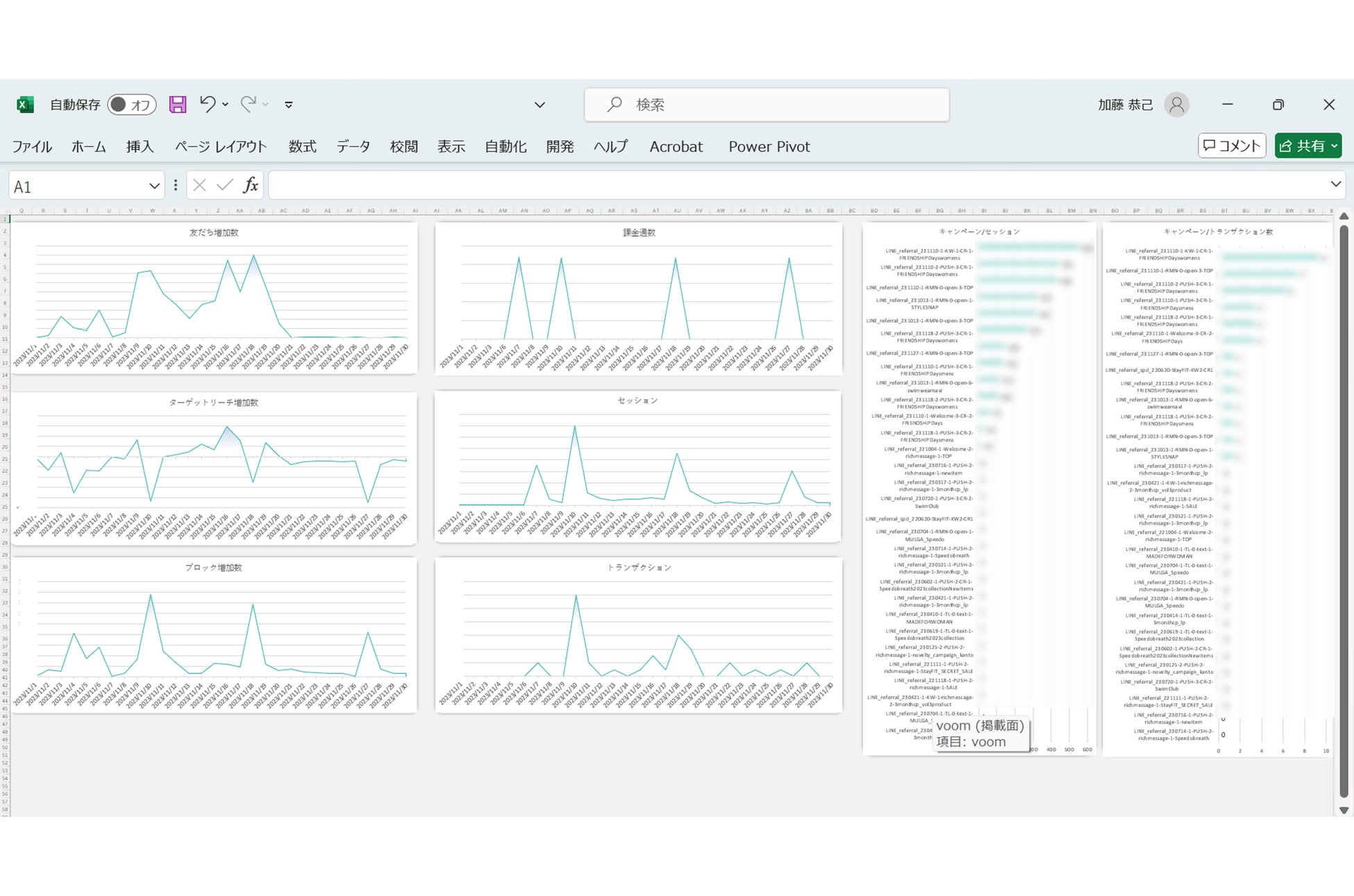Expand the formula bar chevron
This screenshot has height=896, width=1354.
pos(1335,184)
